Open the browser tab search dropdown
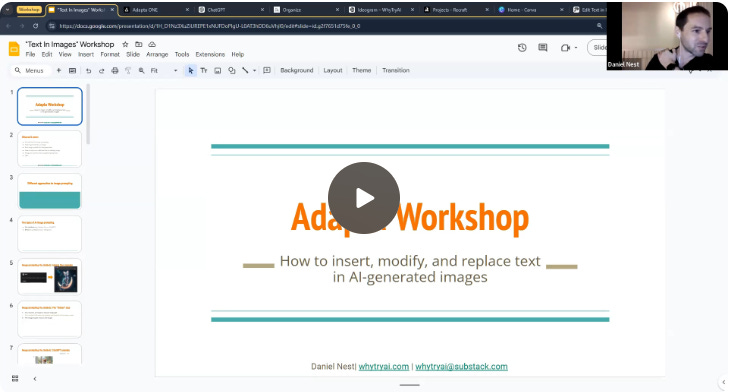The width and height of the screenshot is (729, 392). 7,10
